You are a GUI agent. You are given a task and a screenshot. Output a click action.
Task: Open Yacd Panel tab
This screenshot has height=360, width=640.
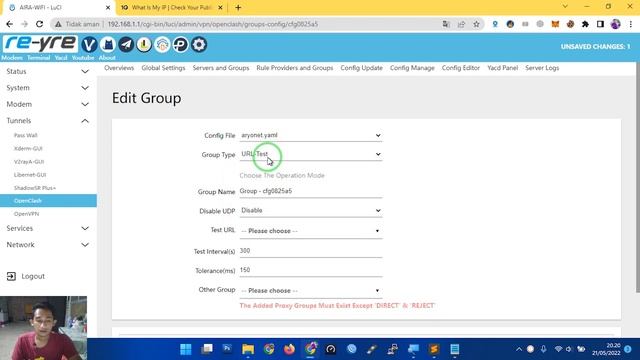pos(502,68)
